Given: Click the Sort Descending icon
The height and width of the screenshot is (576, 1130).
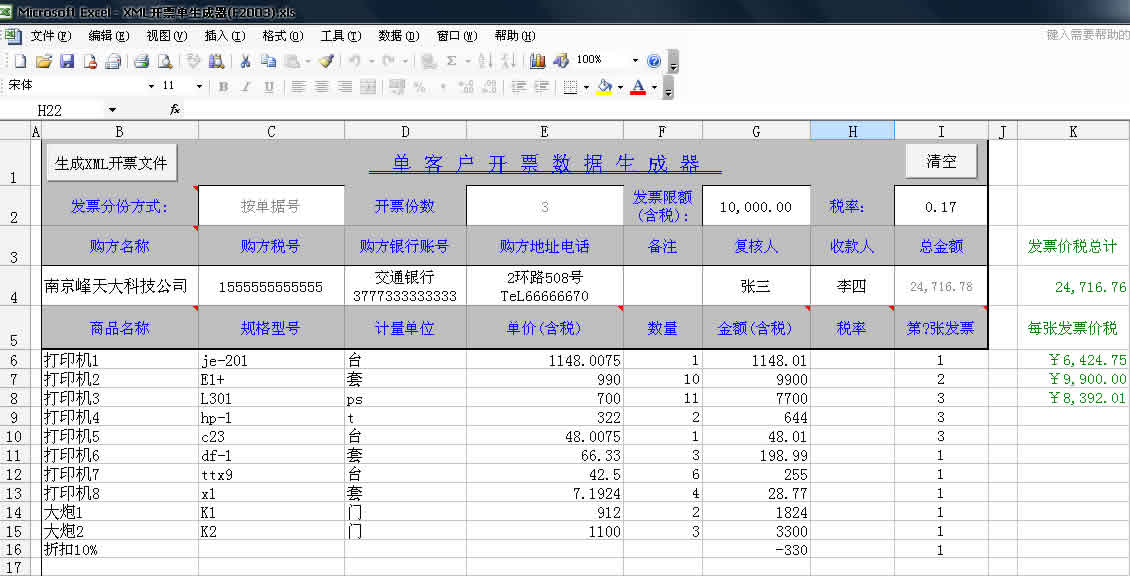Looking at the screenshot, I should [508, 61].
